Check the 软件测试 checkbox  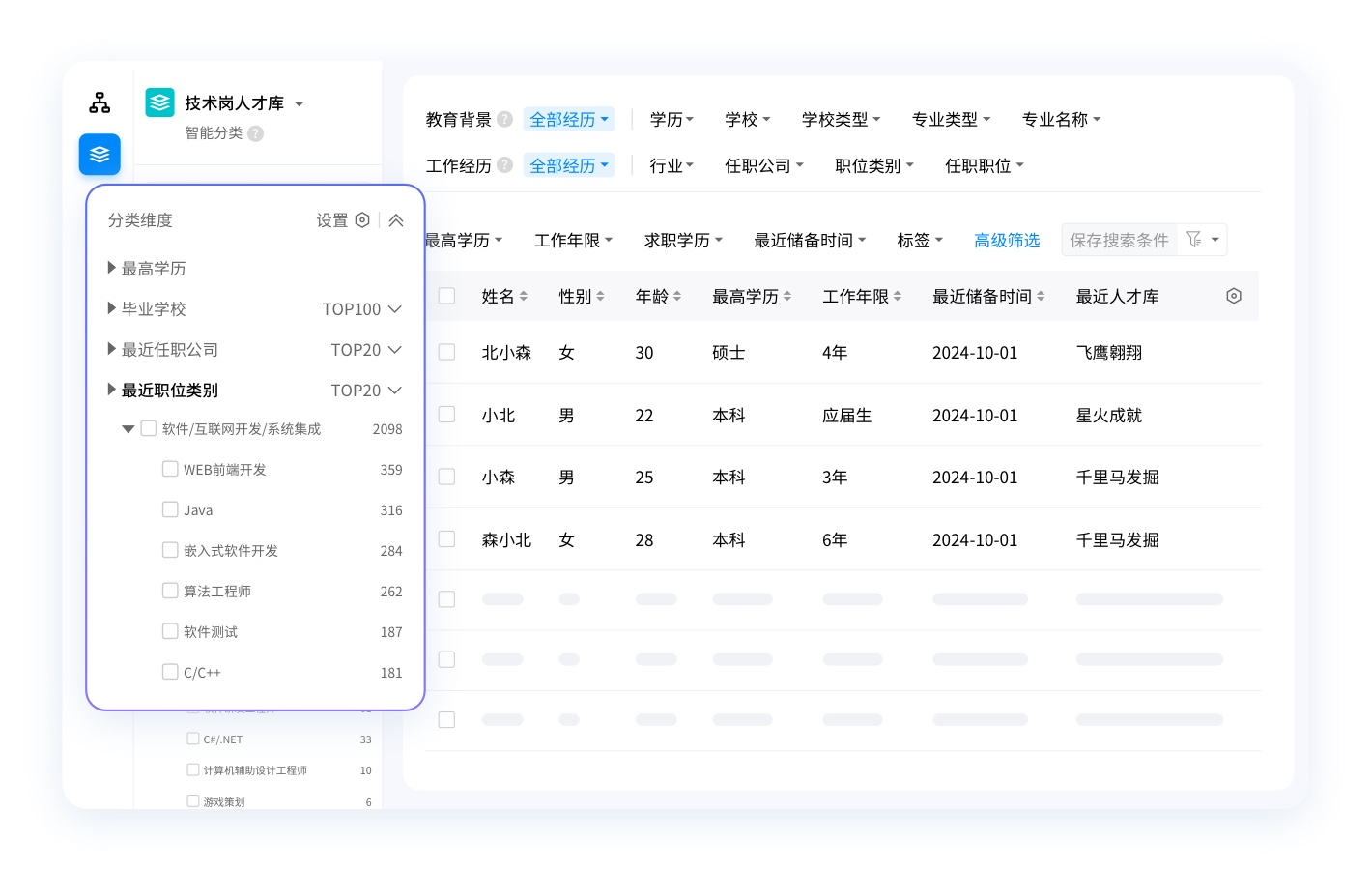point(170,631)
